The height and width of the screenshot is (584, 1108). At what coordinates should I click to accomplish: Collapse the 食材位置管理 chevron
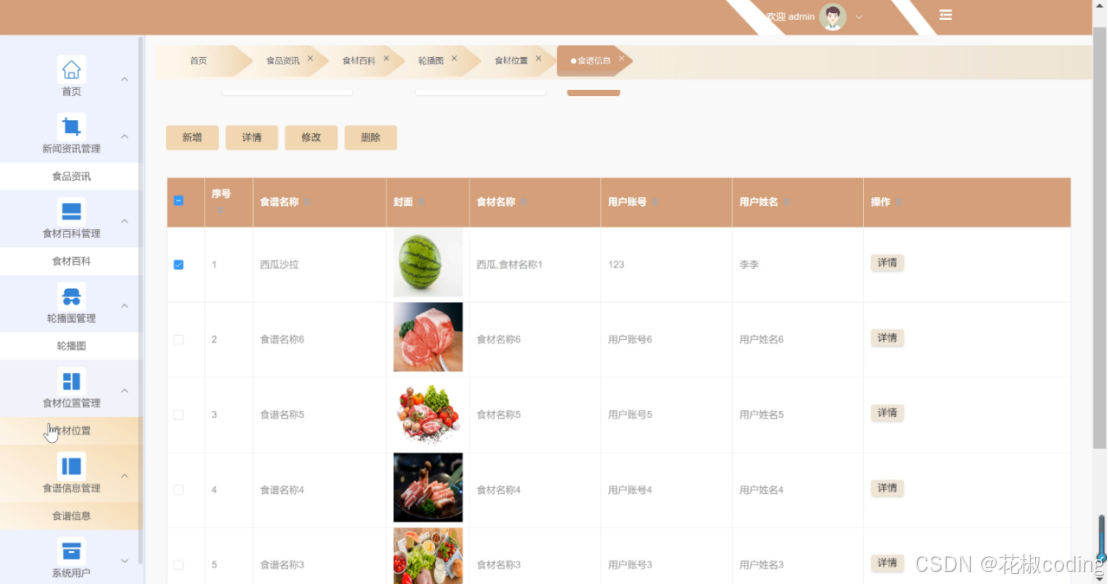pos(124,391)
